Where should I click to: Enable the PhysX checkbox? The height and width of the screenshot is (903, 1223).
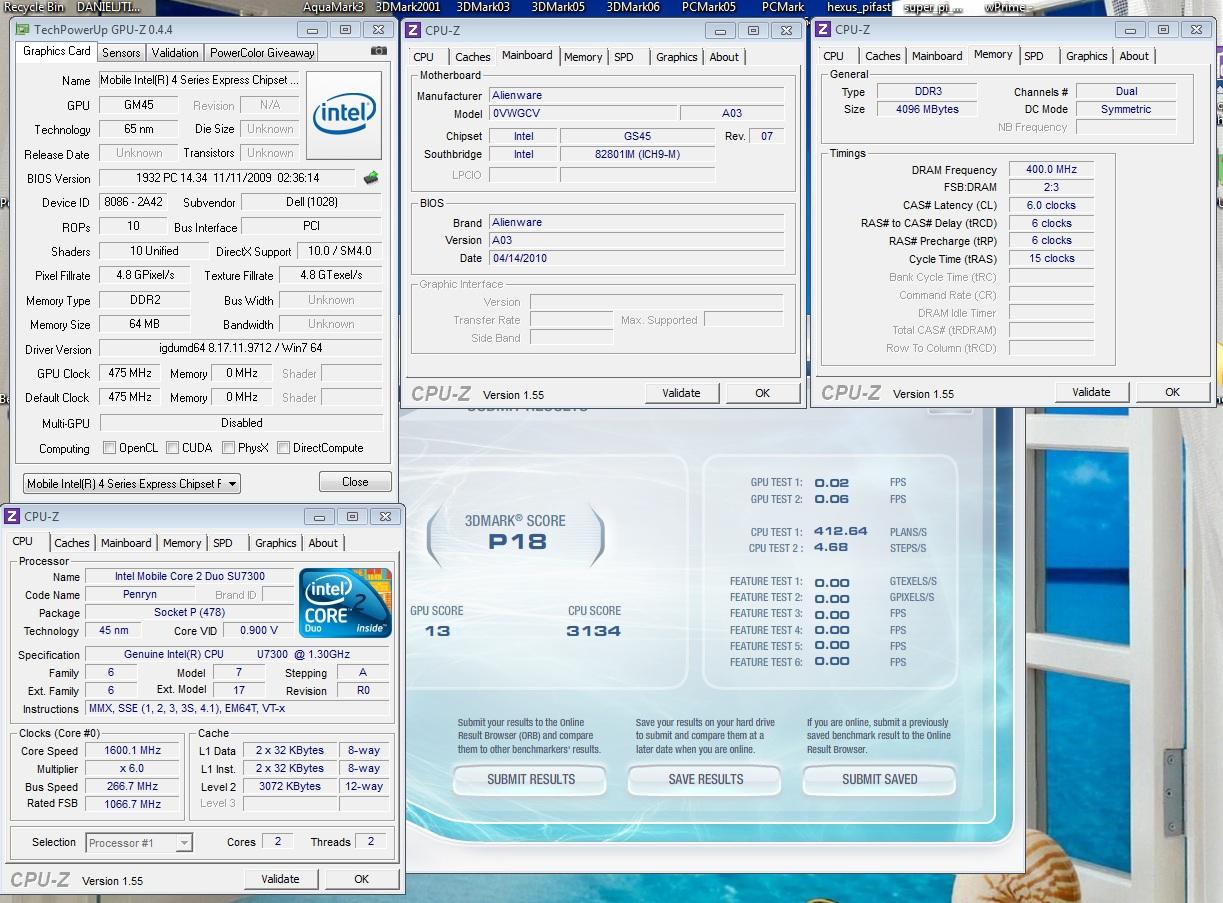tap(229, 448)
